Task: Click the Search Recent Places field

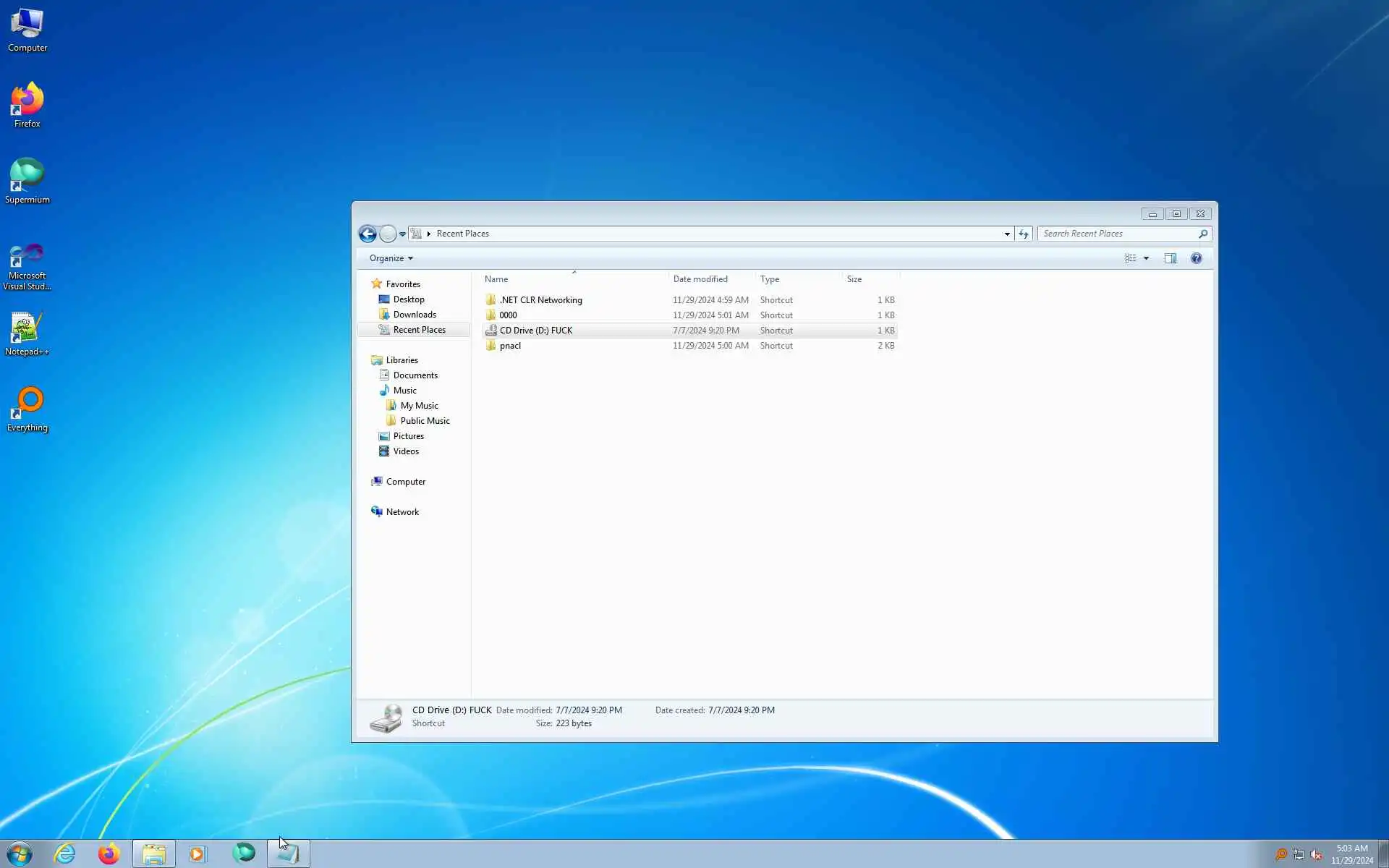Action: click(x=1118, y=234)
